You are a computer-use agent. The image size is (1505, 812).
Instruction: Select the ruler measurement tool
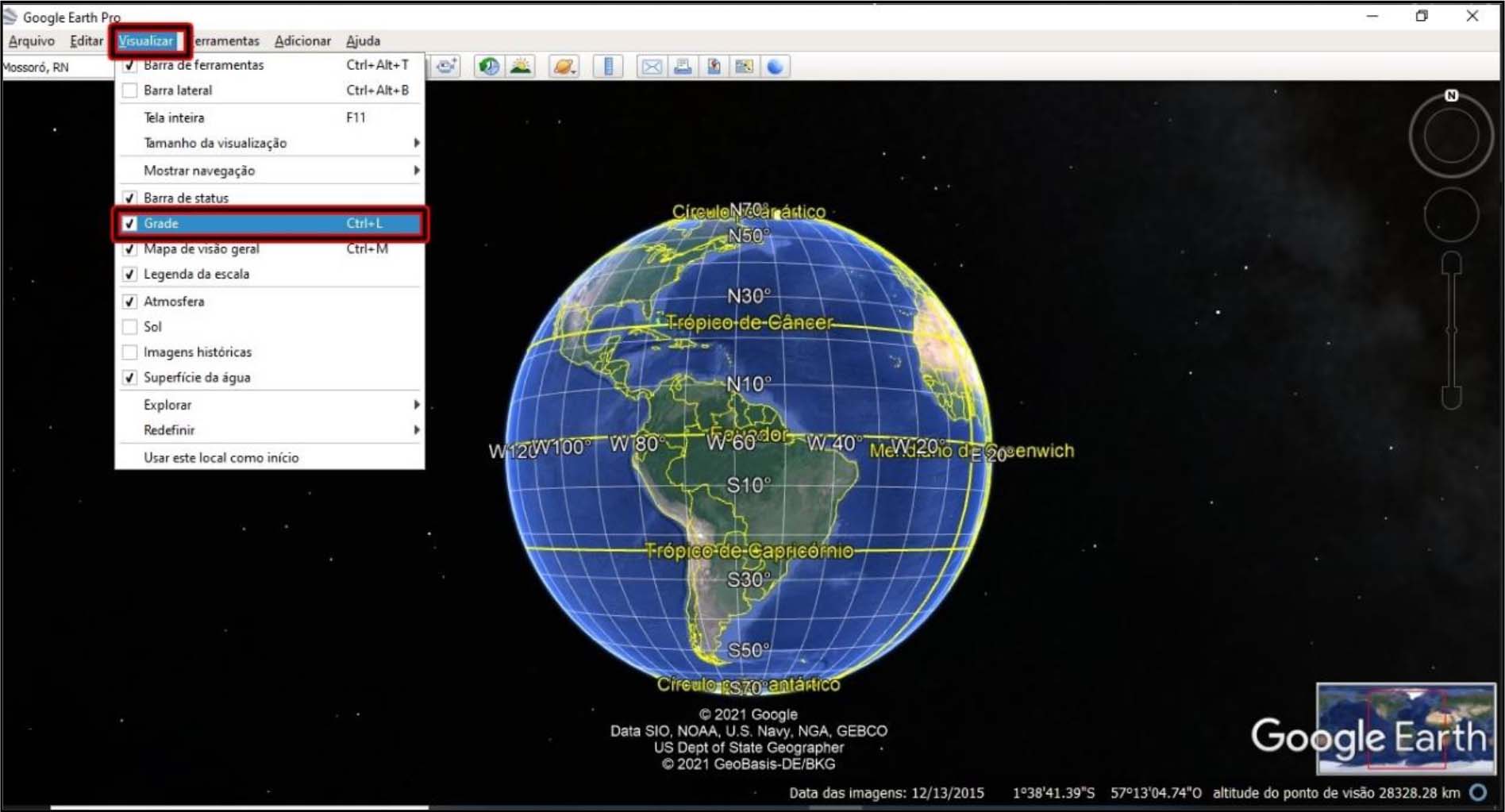pos(608,67)
